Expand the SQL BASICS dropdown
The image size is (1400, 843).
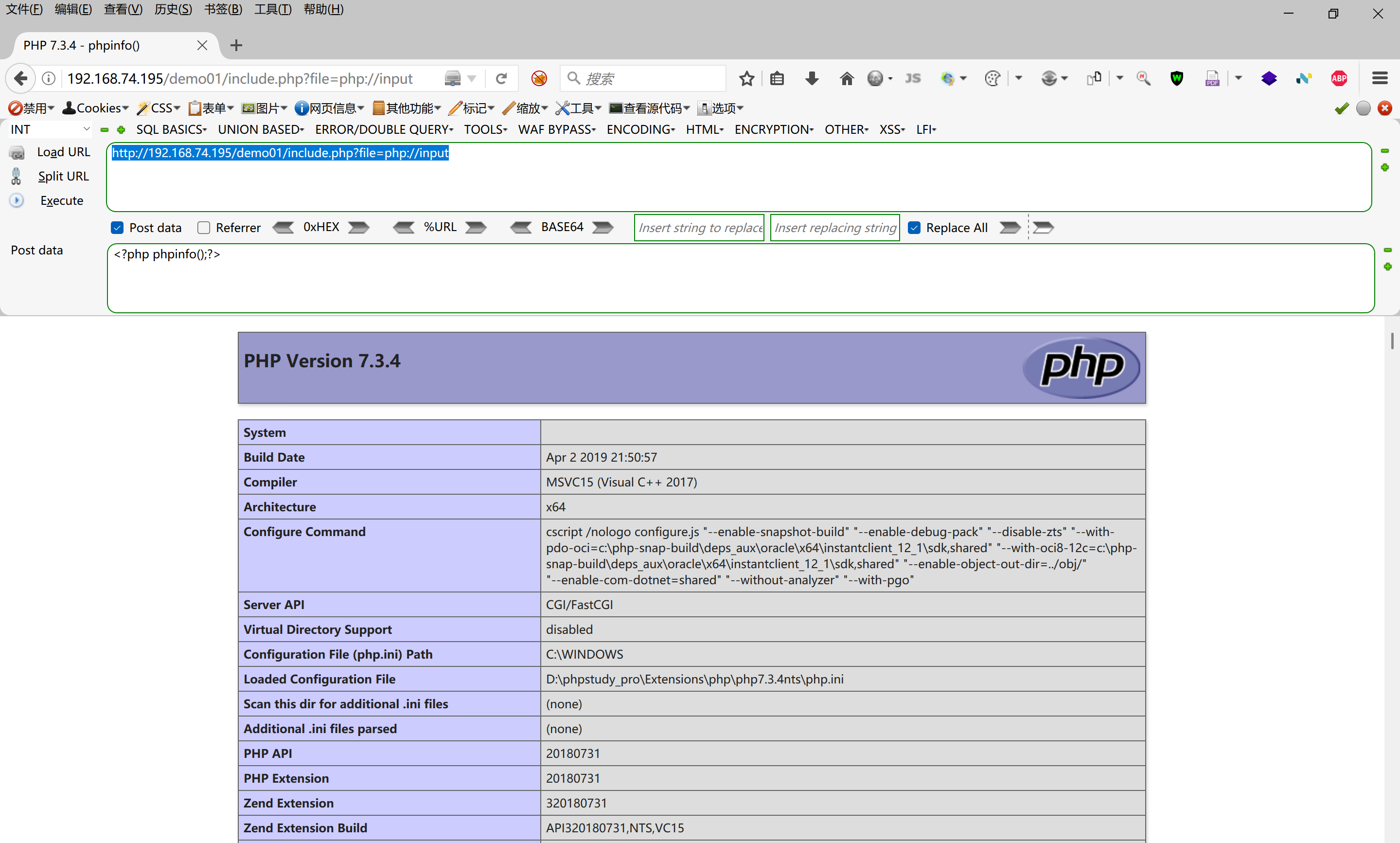(171, 129)
